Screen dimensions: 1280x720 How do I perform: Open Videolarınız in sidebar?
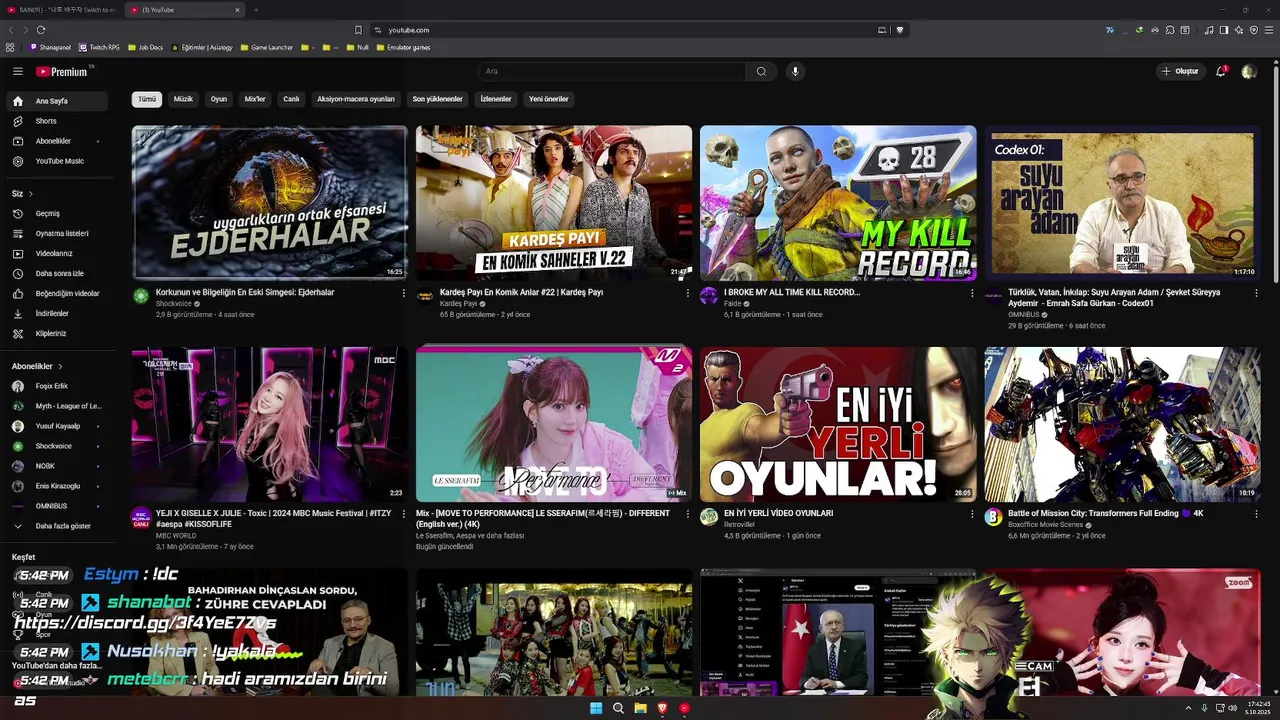(x=56, y=253)
